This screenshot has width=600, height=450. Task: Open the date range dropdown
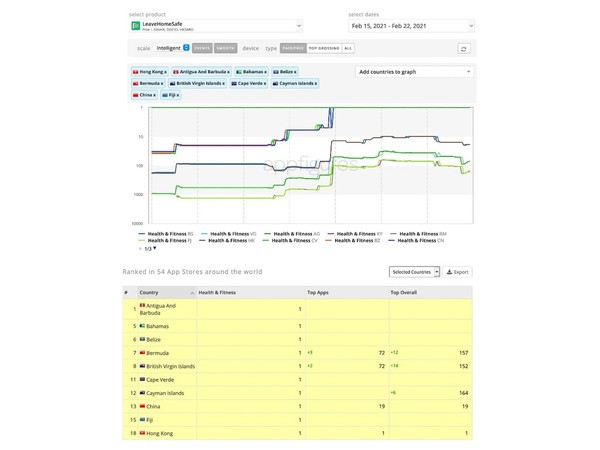(x=411, y=26)
